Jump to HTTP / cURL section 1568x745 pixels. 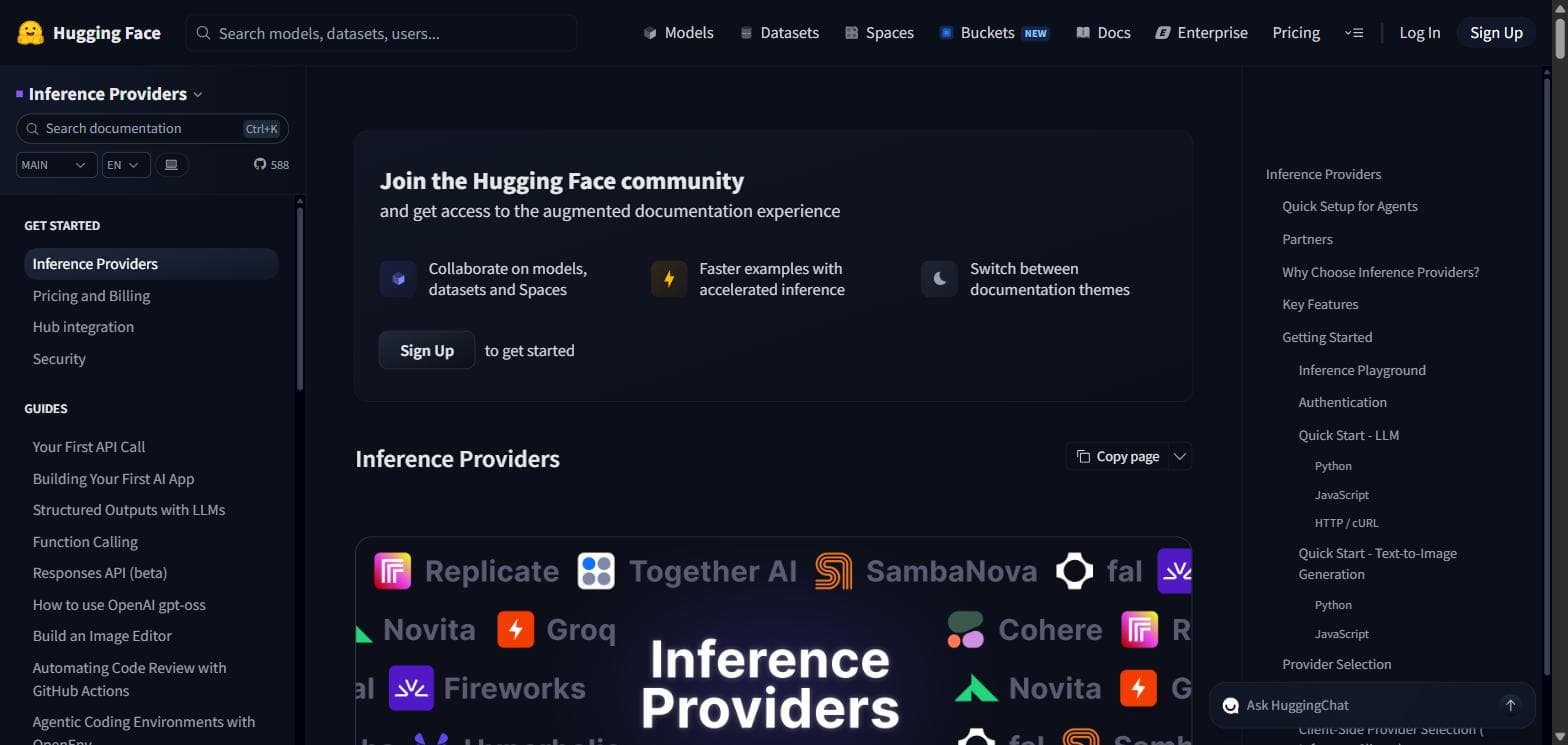[1346, 523]
